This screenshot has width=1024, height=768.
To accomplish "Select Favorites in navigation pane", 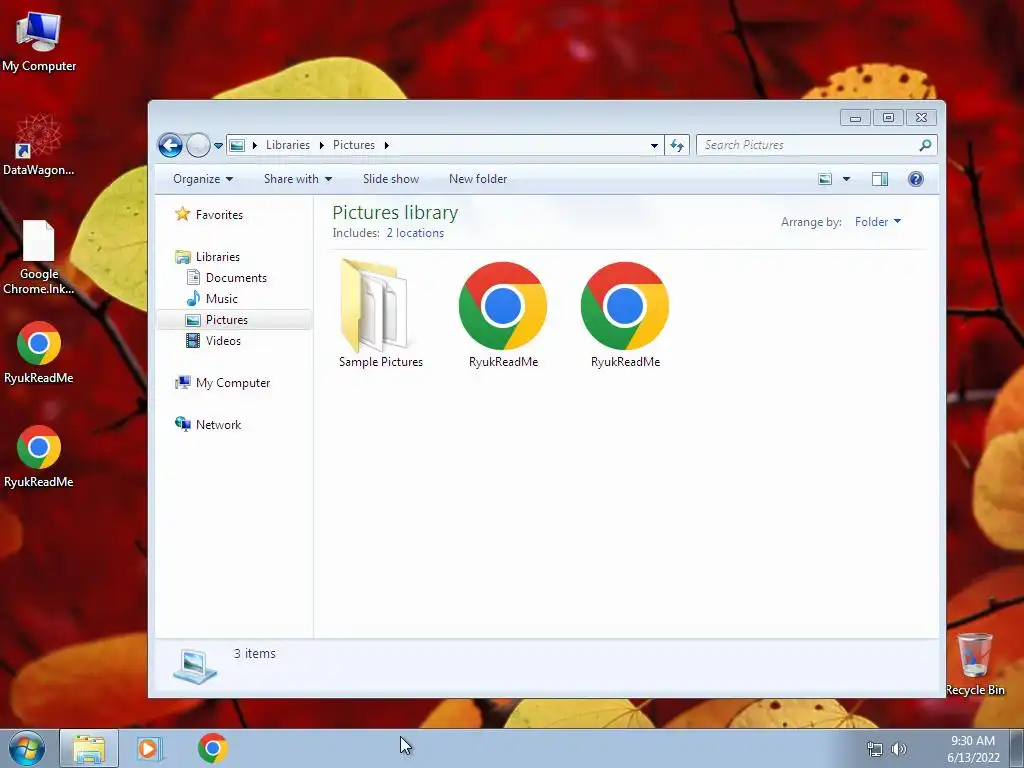I will pos(219,215).
